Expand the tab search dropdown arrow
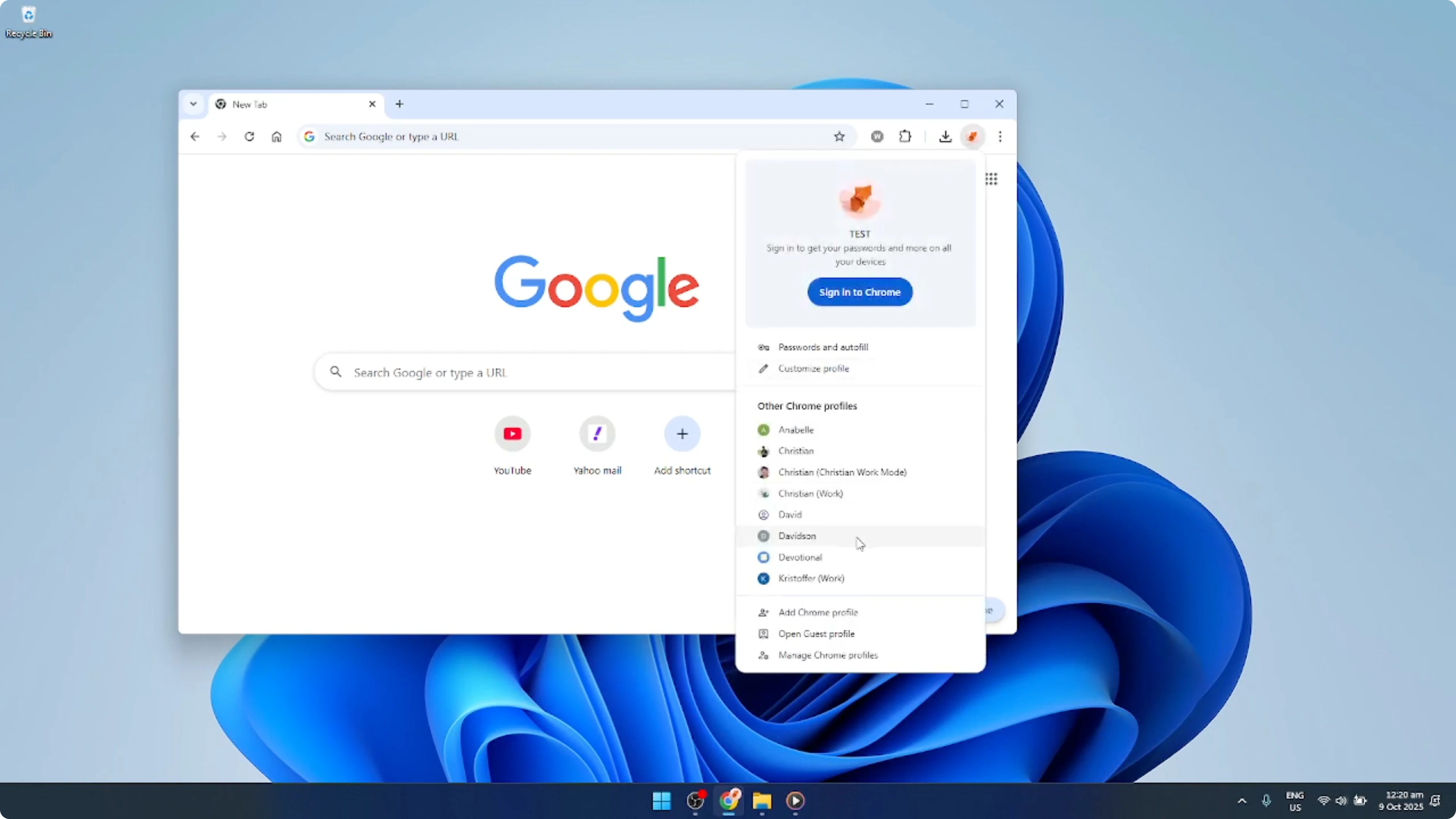 (193, 104)
